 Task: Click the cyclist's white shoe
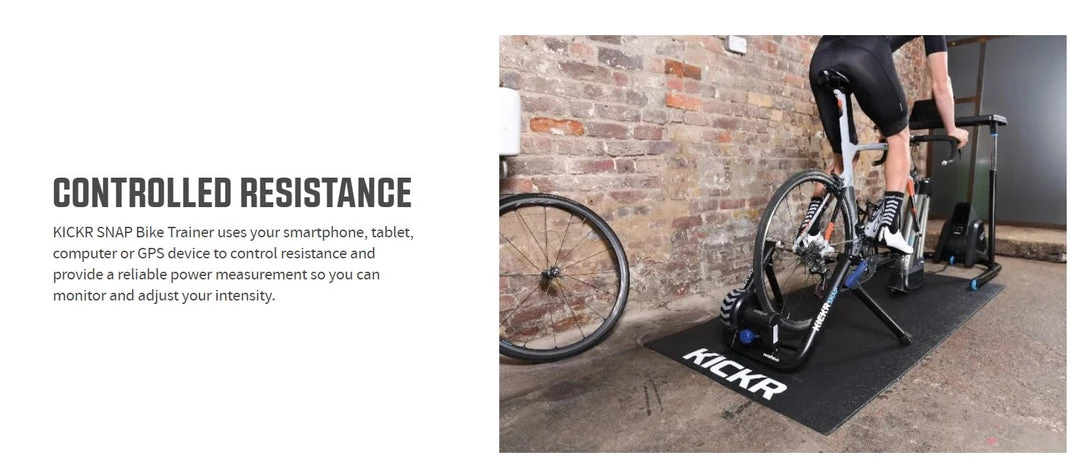[x=895, y=239]
